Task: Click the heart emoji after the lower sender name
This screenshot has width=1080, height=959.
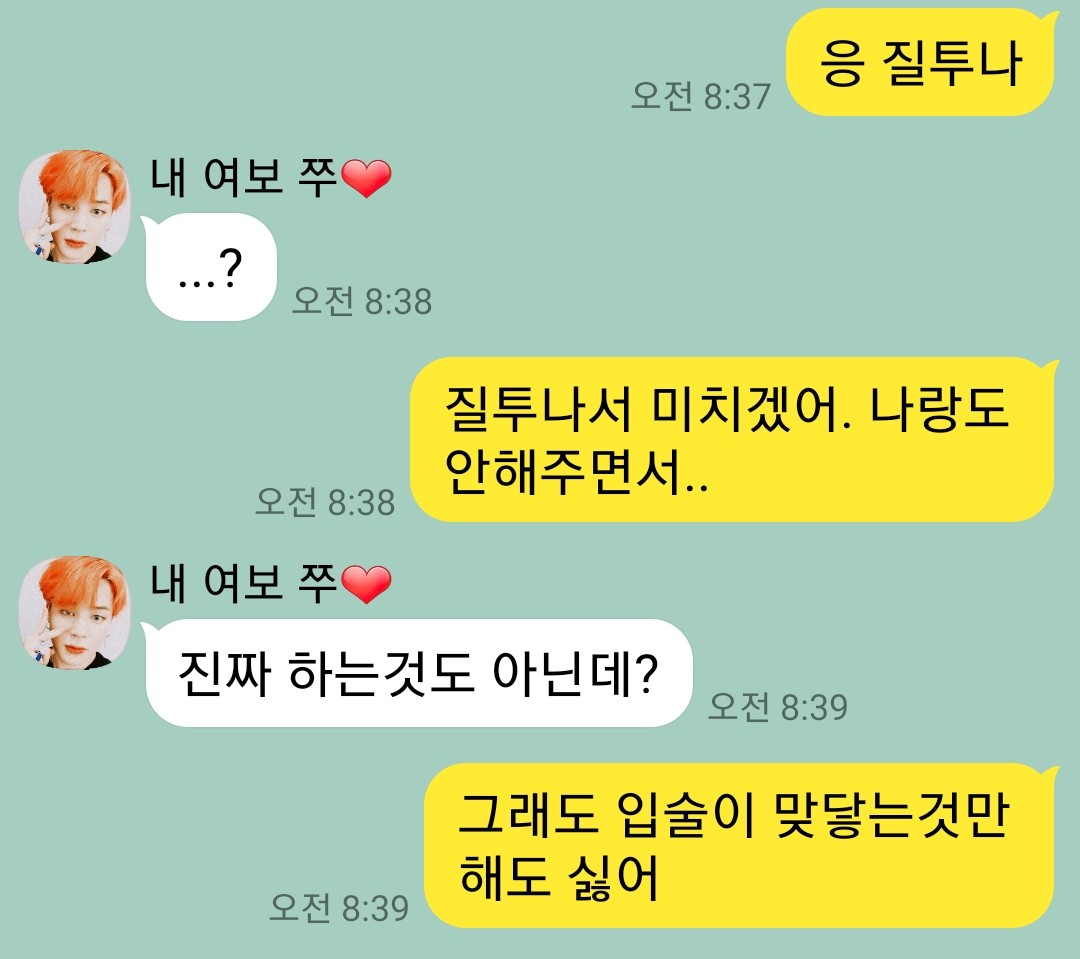Action: 366,584
